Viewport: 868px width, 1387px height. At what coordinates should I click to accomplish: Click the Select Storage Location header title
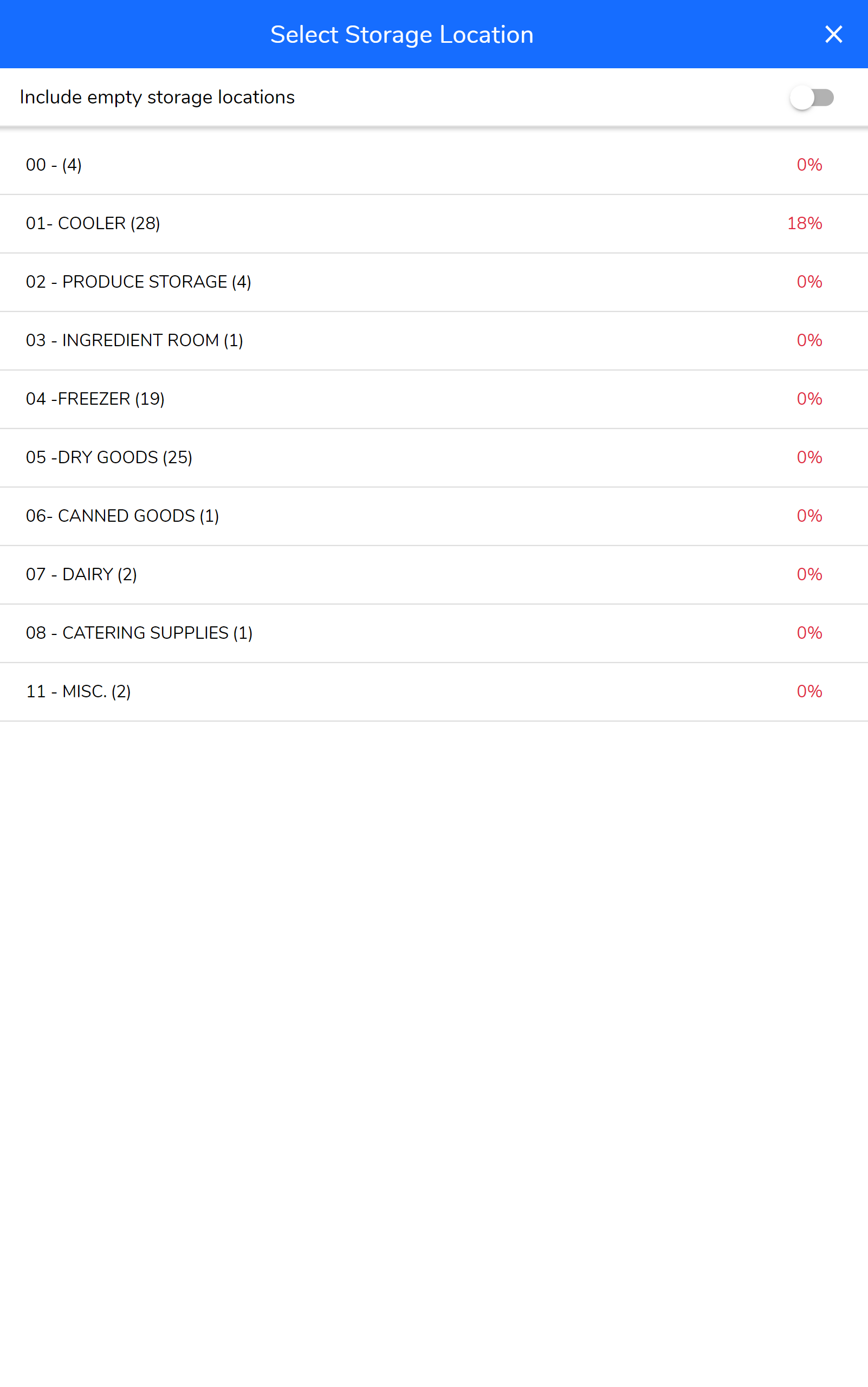point(402,35)
